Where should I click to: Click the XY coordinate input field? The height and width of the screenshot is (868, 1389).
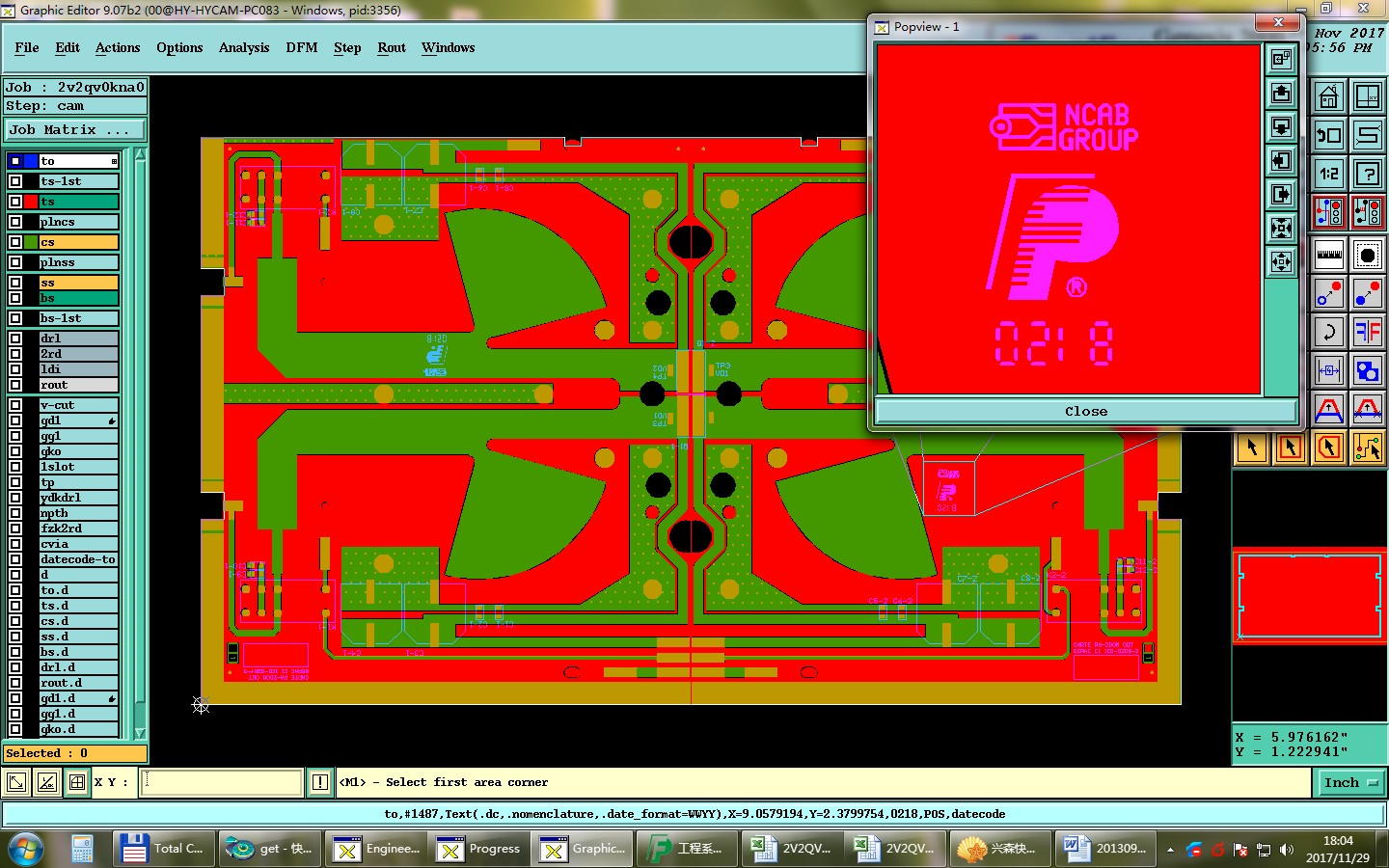point(222,782)
